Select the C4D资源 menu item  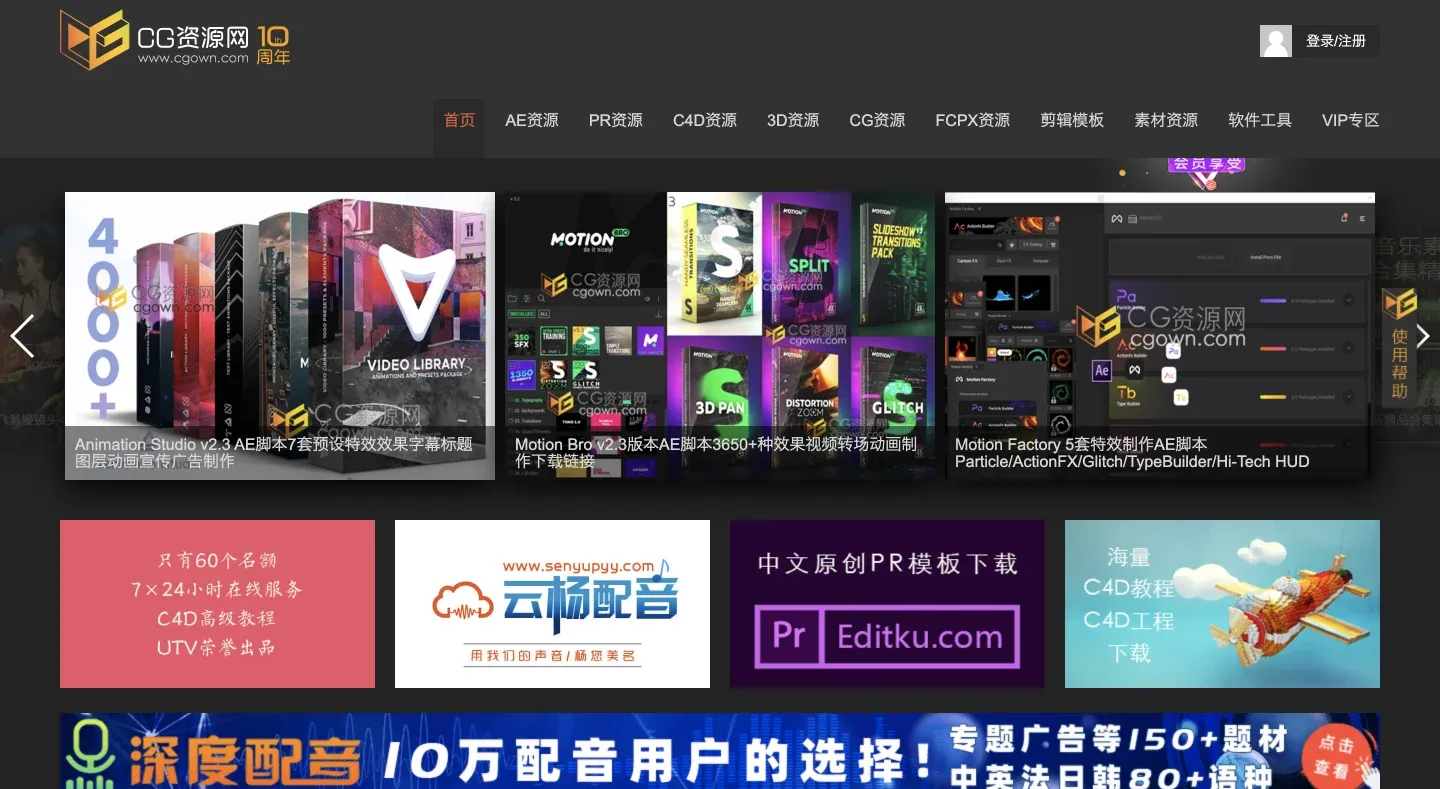click(705, 120)
